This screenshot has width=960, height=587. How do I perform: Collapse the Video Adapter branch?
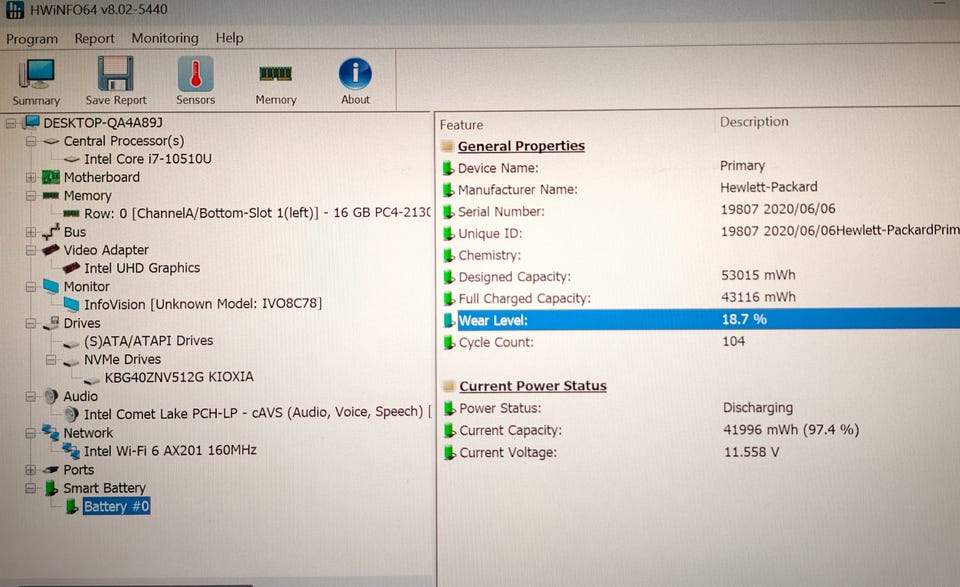(x=31, y=250)
